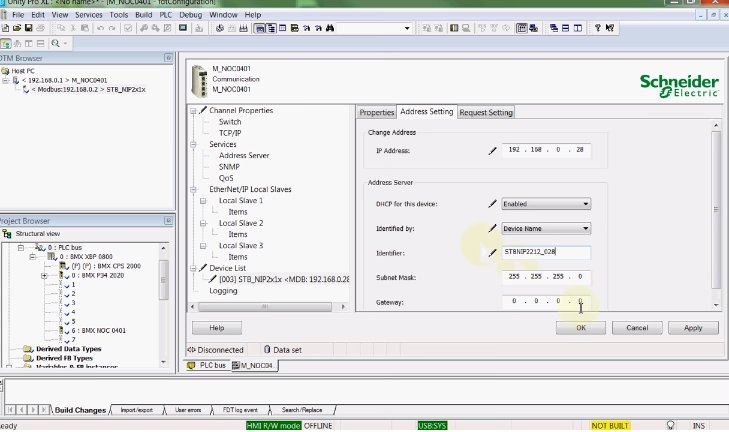This screenshot has width=729, height=432.
Task: Select Modbus:192.168.0.2 STB_NIP2x1x in DTM Browser
Action: [88, 89]
